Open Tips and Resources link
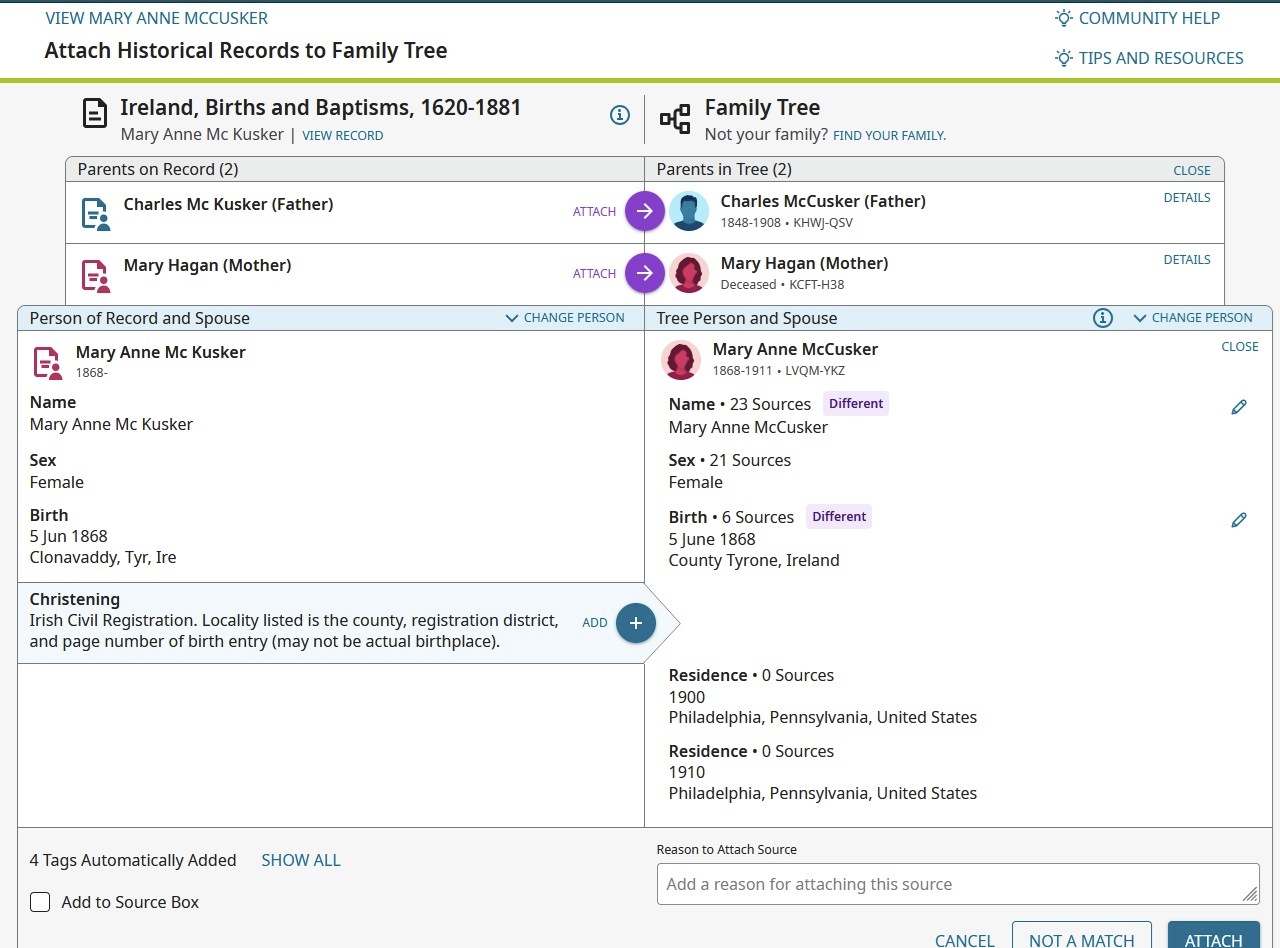The height and width of the screenshot is (948, 1280). point(1161,58)
